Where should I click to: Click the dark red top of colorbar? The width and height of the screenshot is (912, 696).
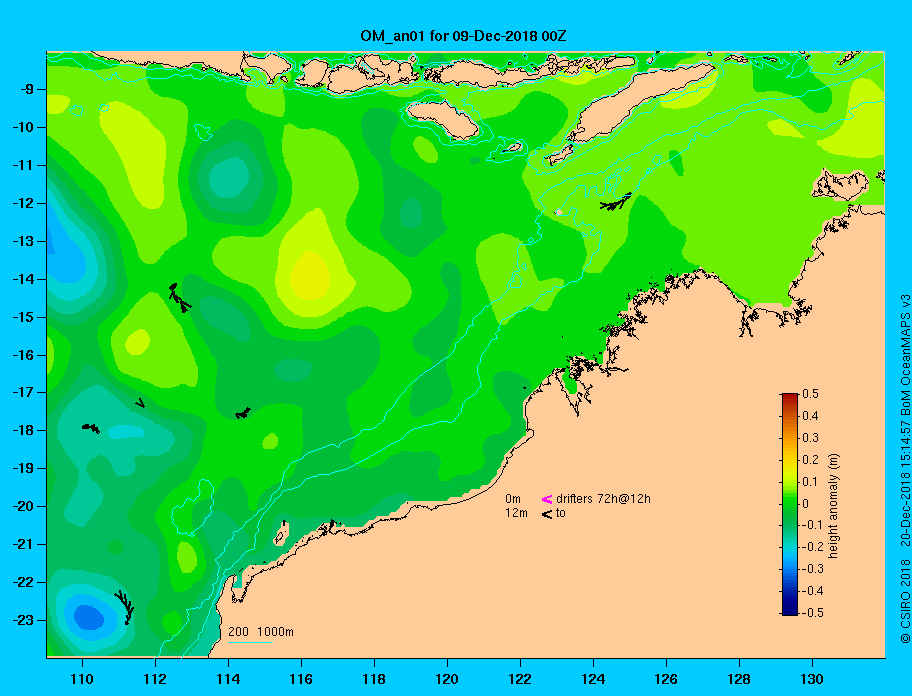pyautogui.click(x=790, y=398)
